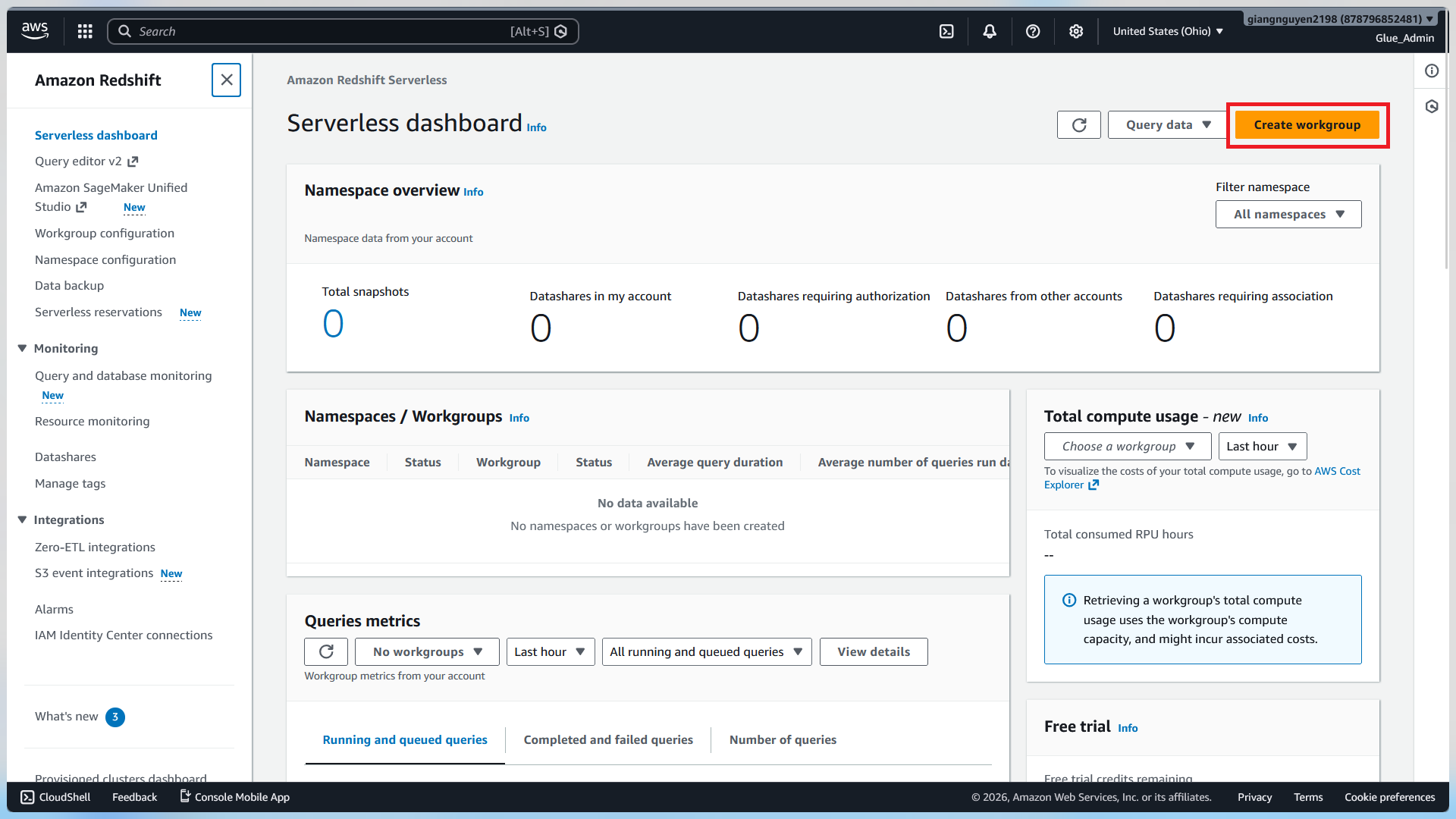Open Query and database monitoring
This screenshot has width=1456, height=819.
124,375
